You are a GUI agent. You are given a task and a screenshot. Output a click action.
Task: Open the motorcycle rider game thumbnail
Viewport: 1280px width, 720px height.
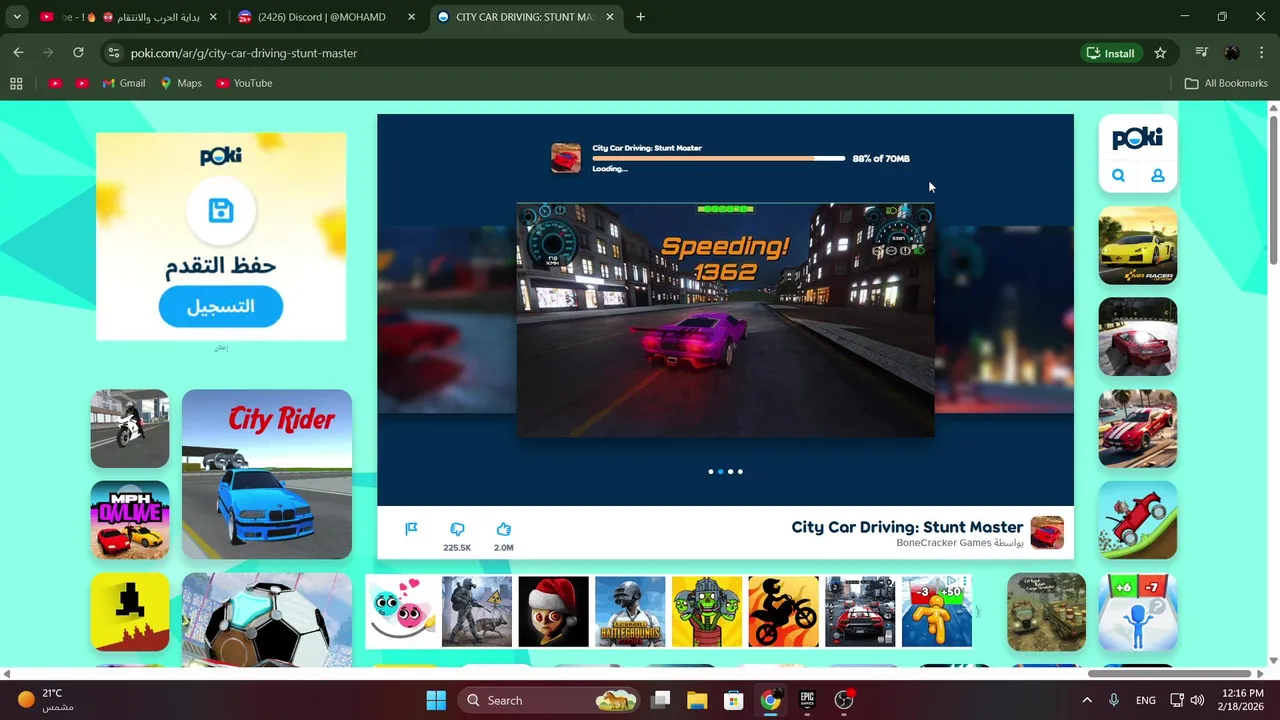point(130,429)
